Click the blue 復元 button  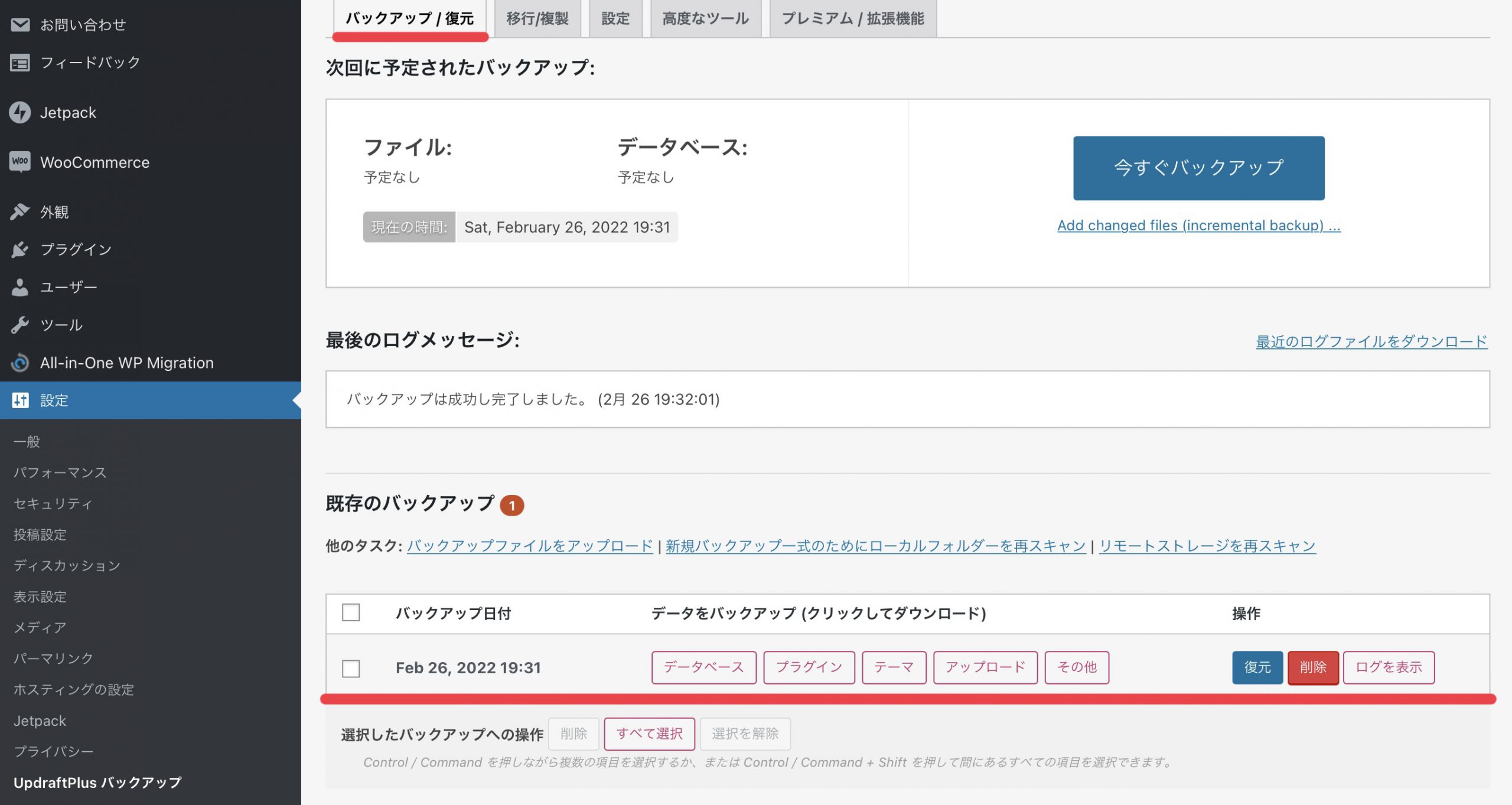[1257, 667]
